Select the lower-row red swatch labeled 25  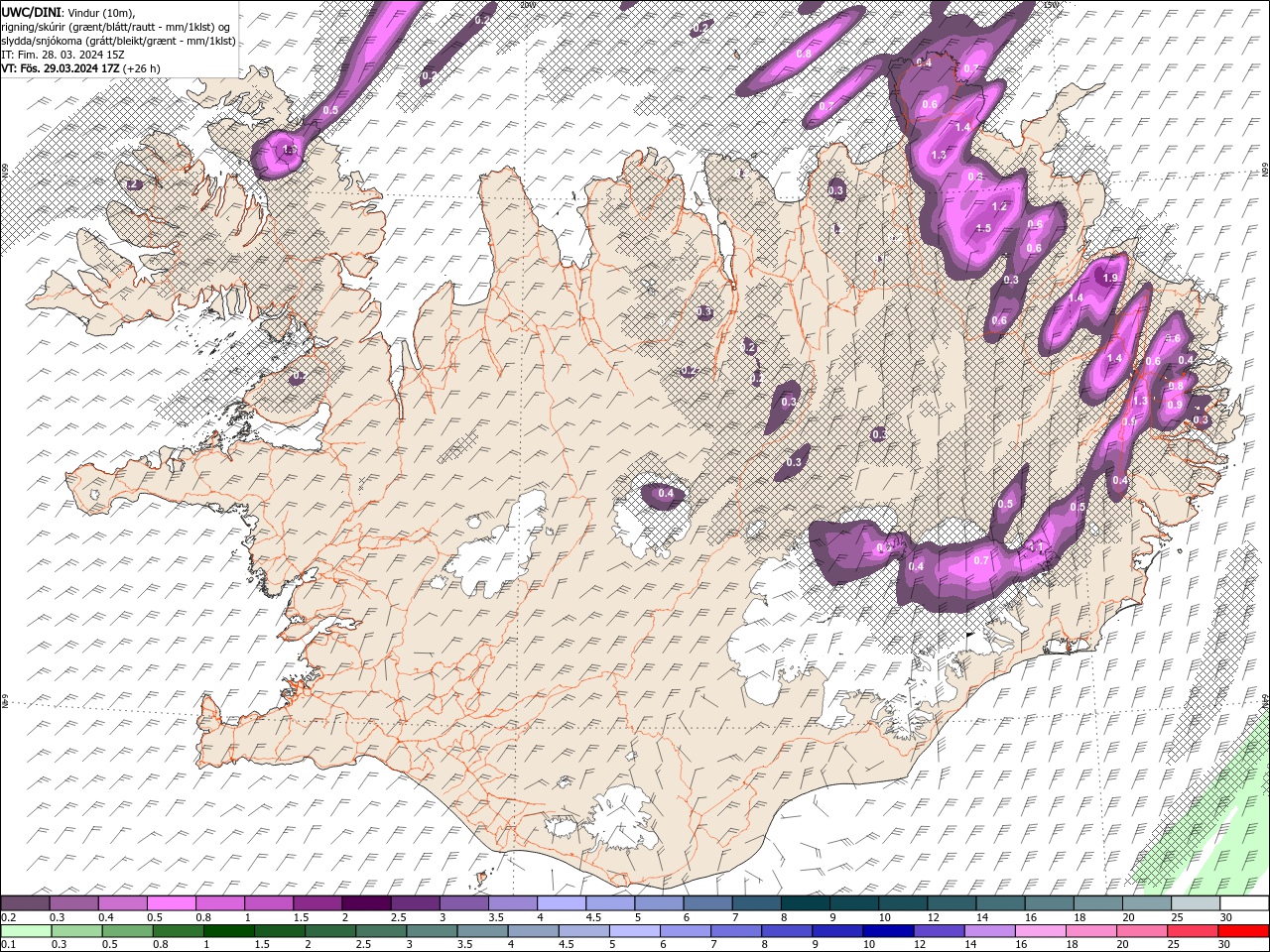[1193, 931]
